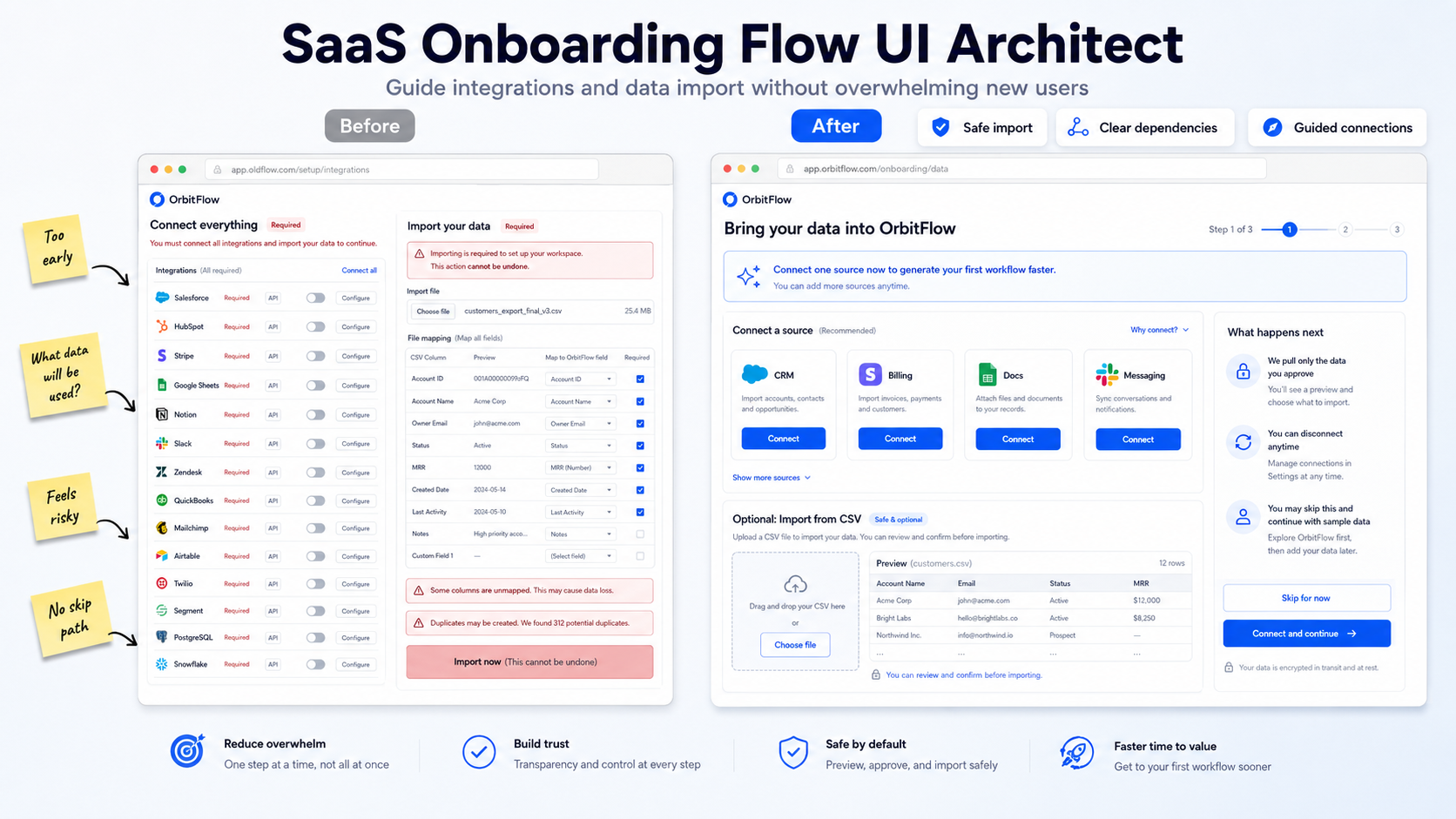This screenshot has height=819, width=1456.
Task: Click the Zendesk icon
Action: (162, 472)
